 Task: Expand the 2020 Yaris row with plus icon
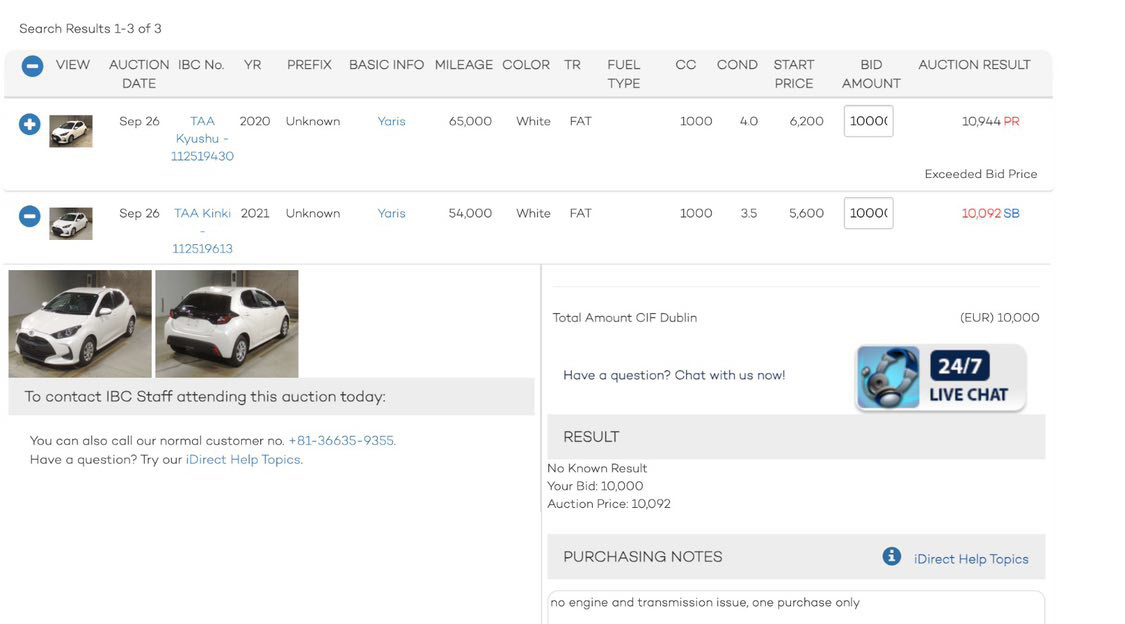(29, 124)
